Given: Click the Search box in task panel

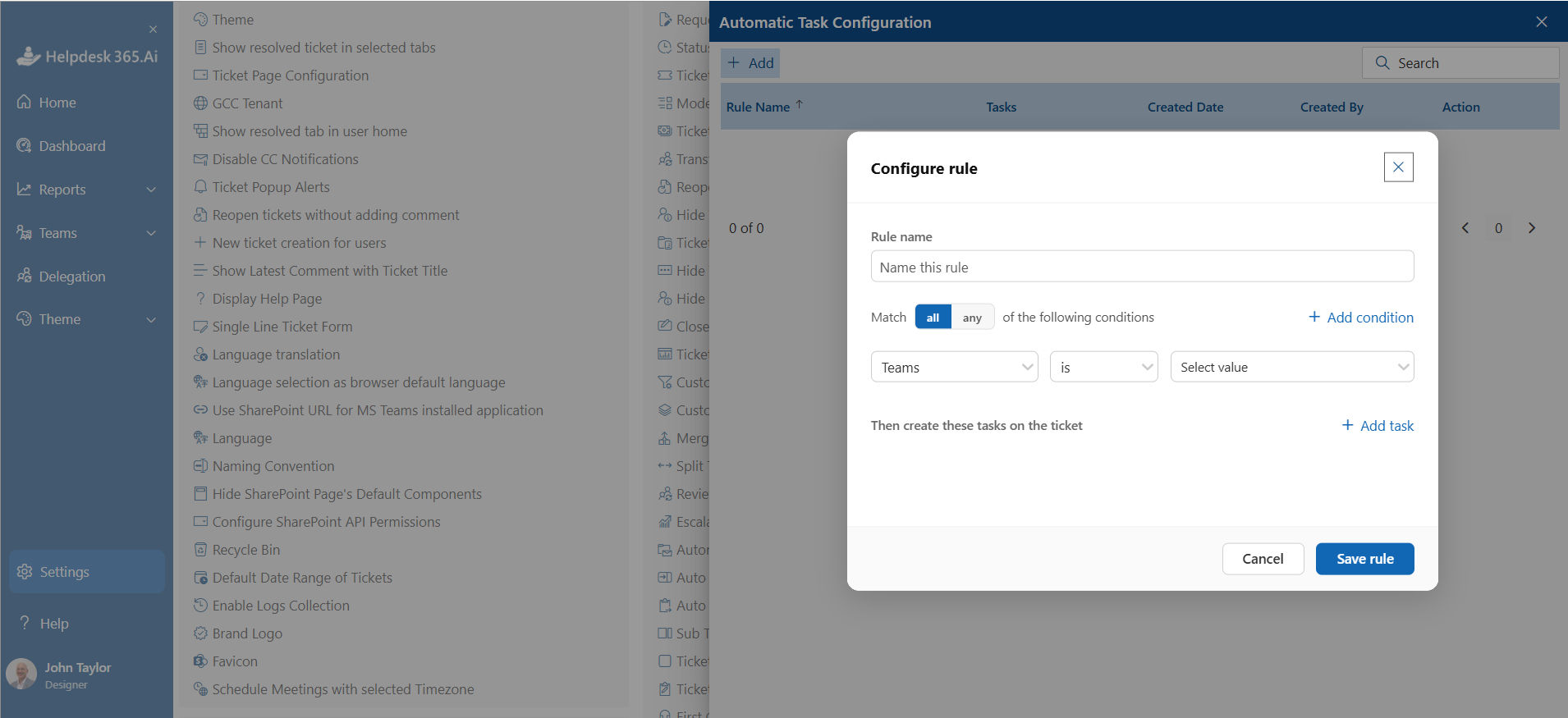Looking at the screenshot, I should tap(1460, 62).
